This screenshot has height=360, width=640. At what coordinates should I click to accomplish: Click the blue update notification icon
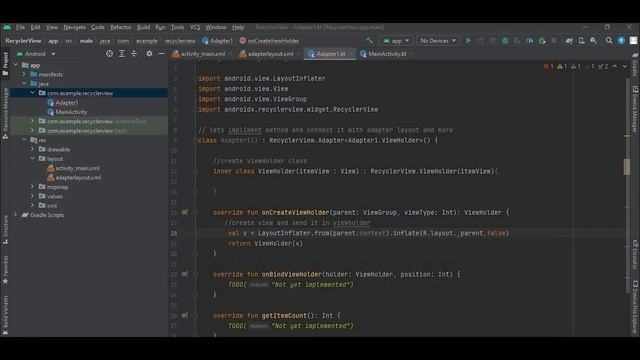pyautogui.click(x=621, y=41)
